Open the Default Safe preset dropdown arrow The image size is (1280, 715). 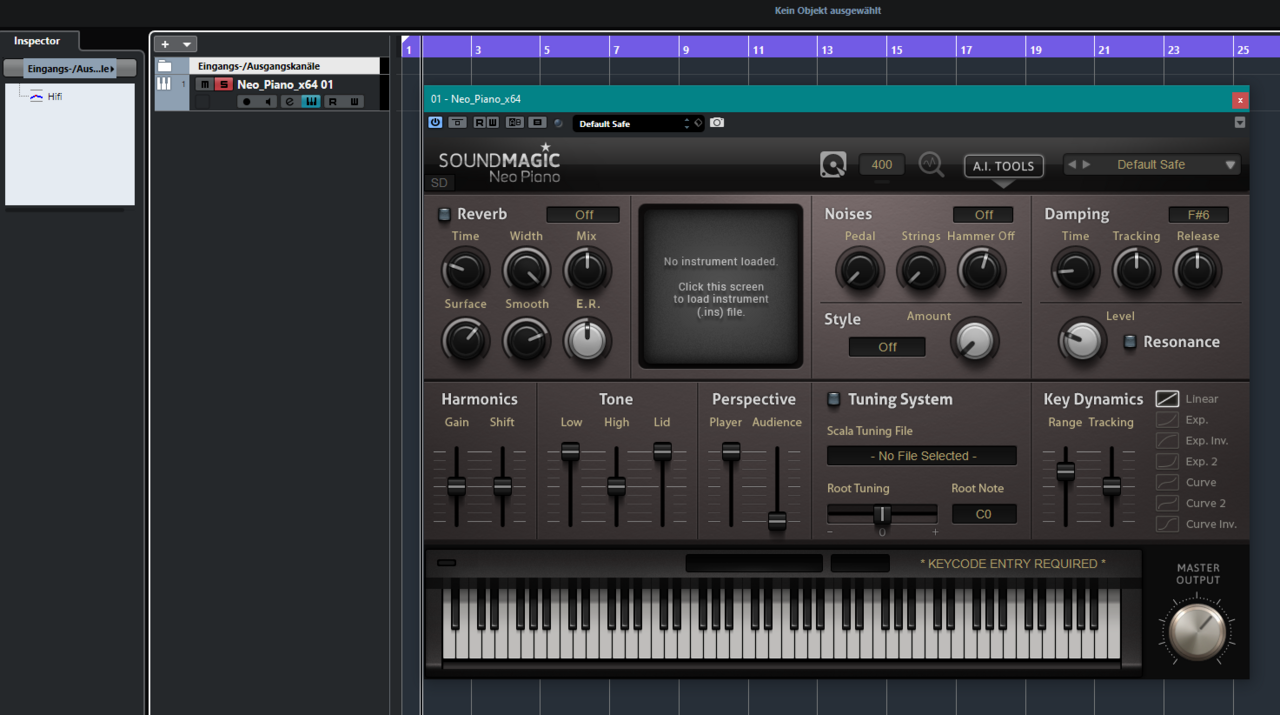click(1231, 165)
